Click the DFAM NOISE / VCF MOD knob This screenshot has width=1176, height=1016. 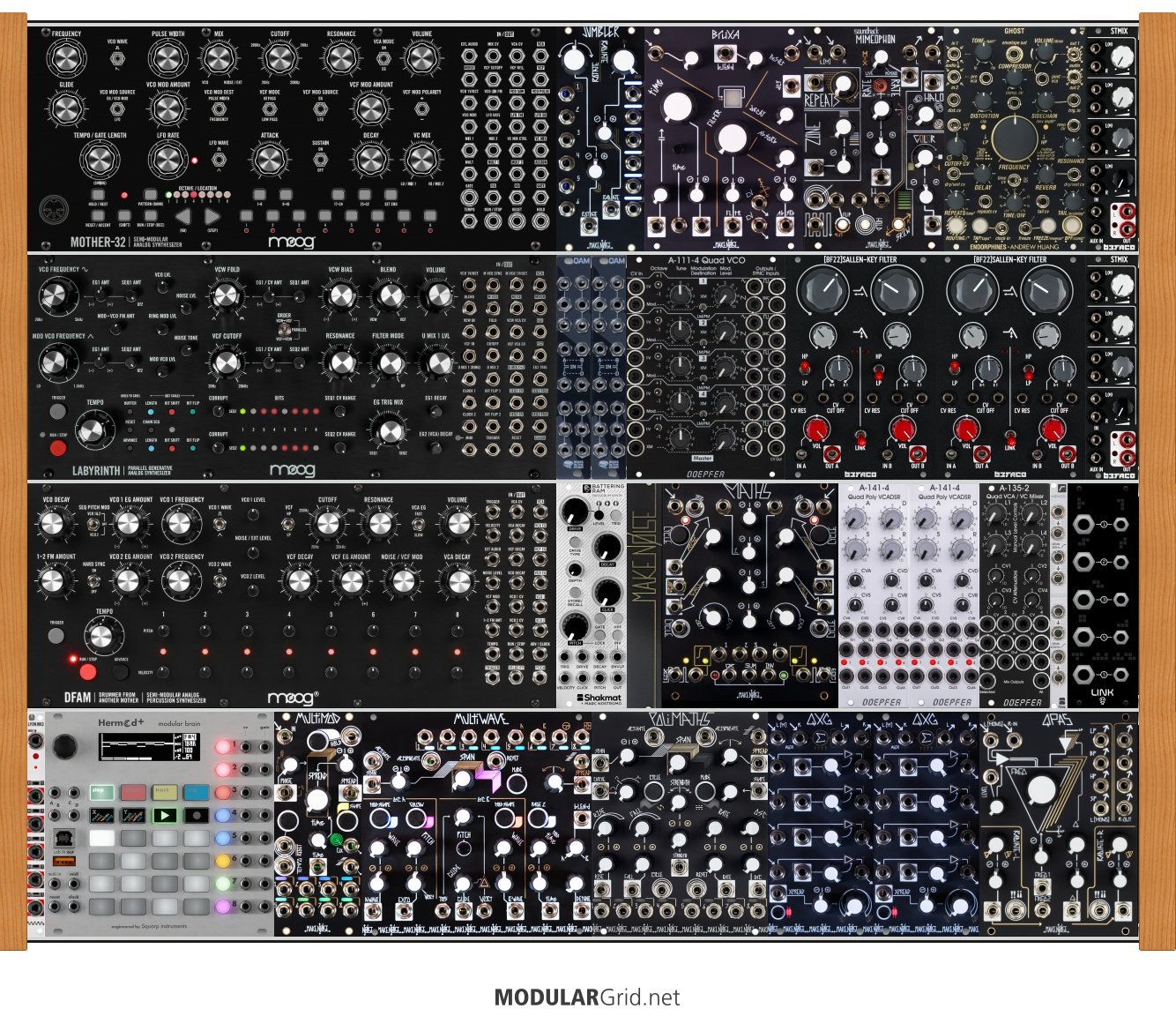click(x=402, y=582)
